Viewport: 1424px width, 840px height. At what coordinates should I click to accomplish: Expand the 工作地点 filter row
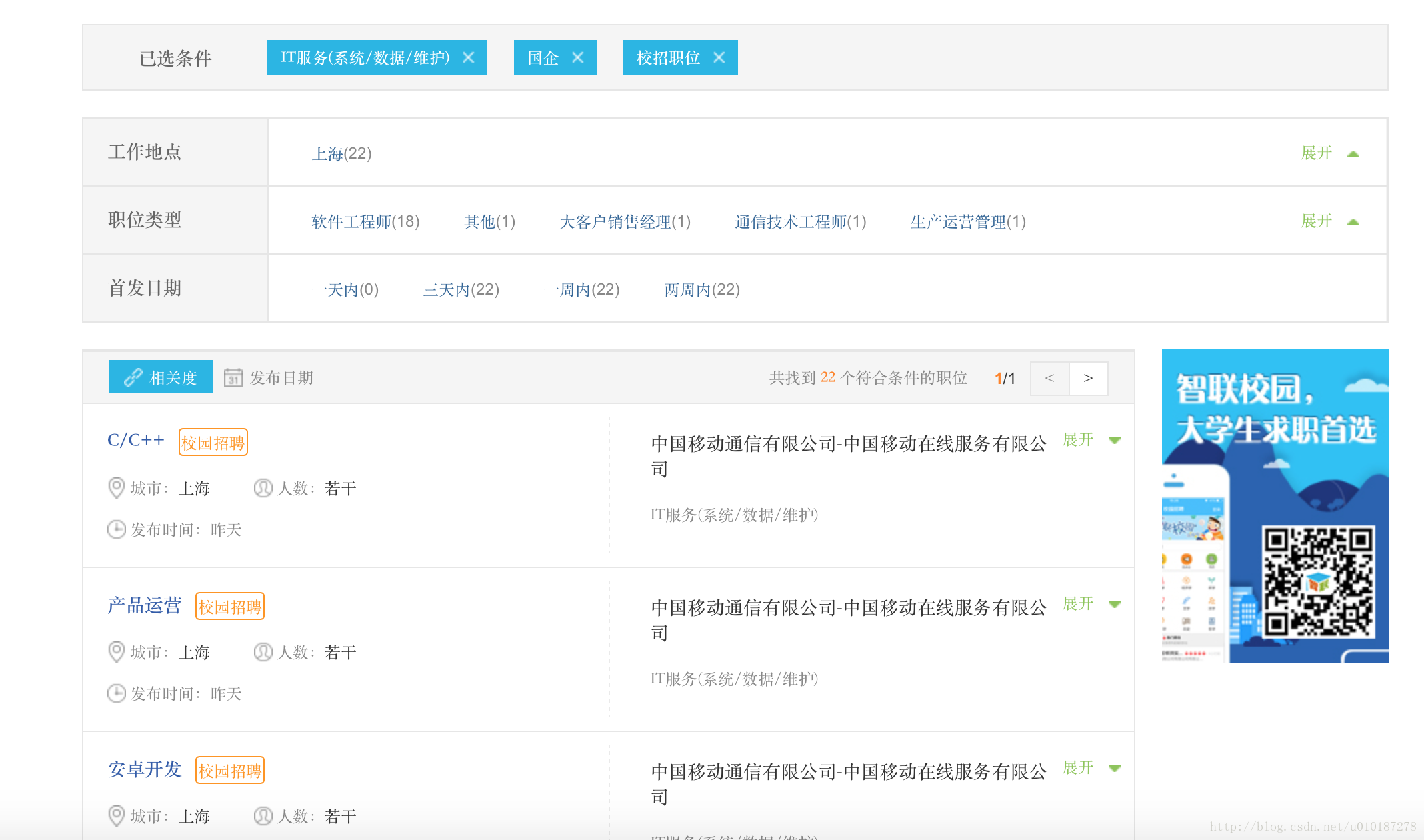(1330, 153)
